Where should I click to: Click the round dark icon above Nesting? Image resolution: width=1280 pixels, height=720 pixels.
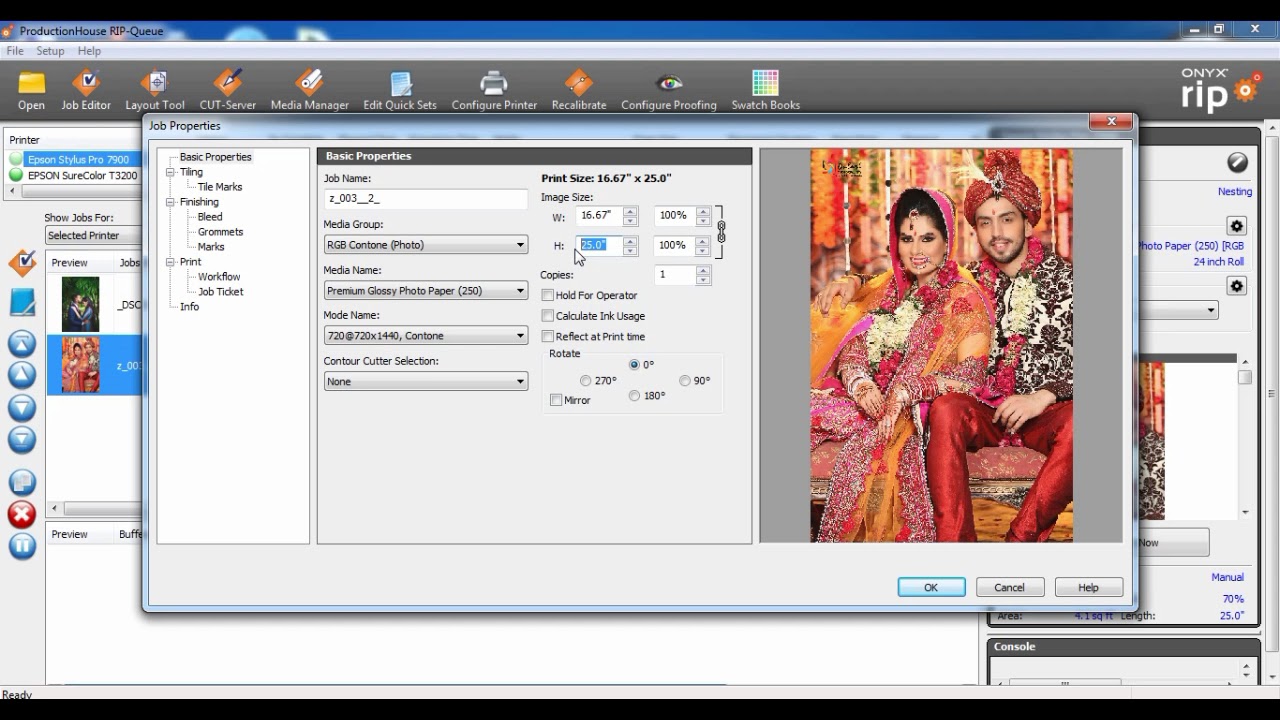click(x=1237, y=162)
